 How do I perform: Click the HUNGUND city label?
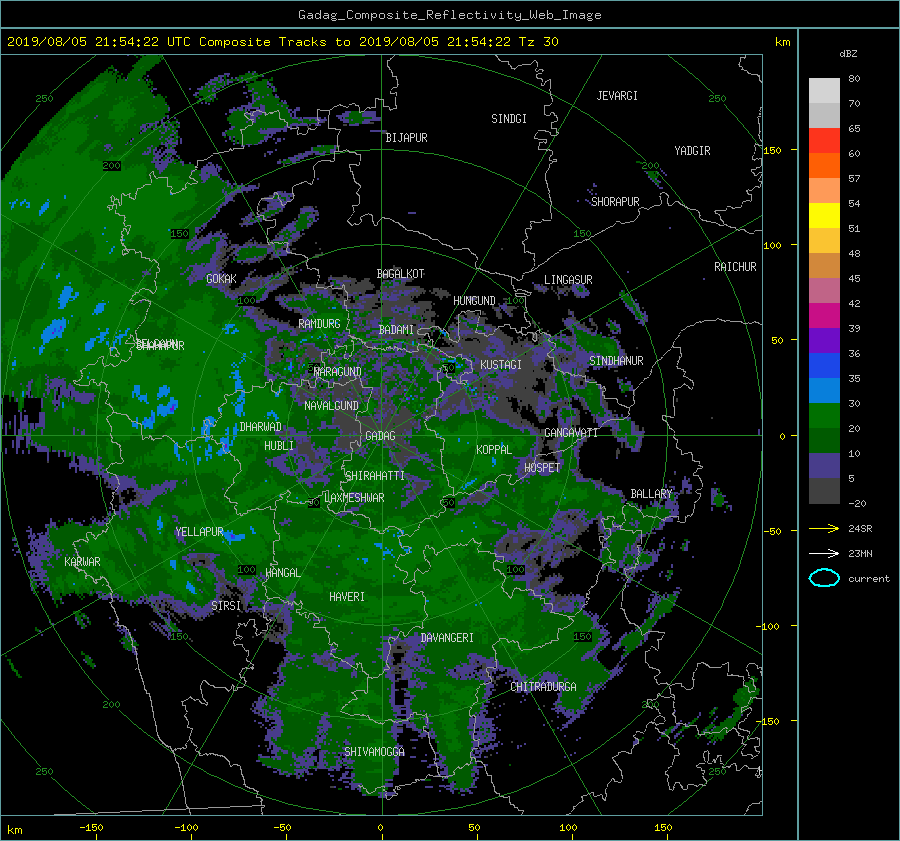click(474, 301)
